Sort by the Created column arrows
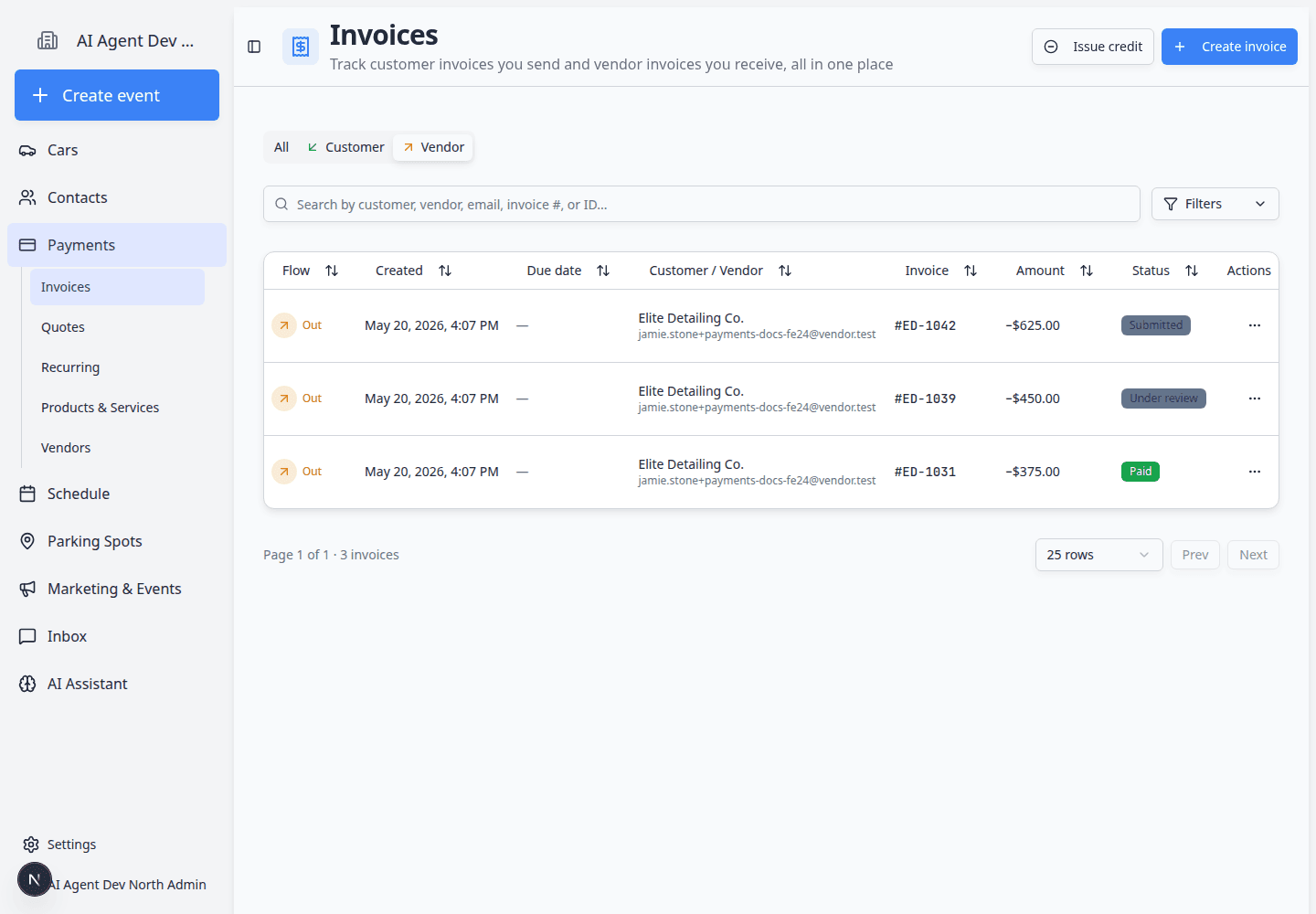 (445, 271)
